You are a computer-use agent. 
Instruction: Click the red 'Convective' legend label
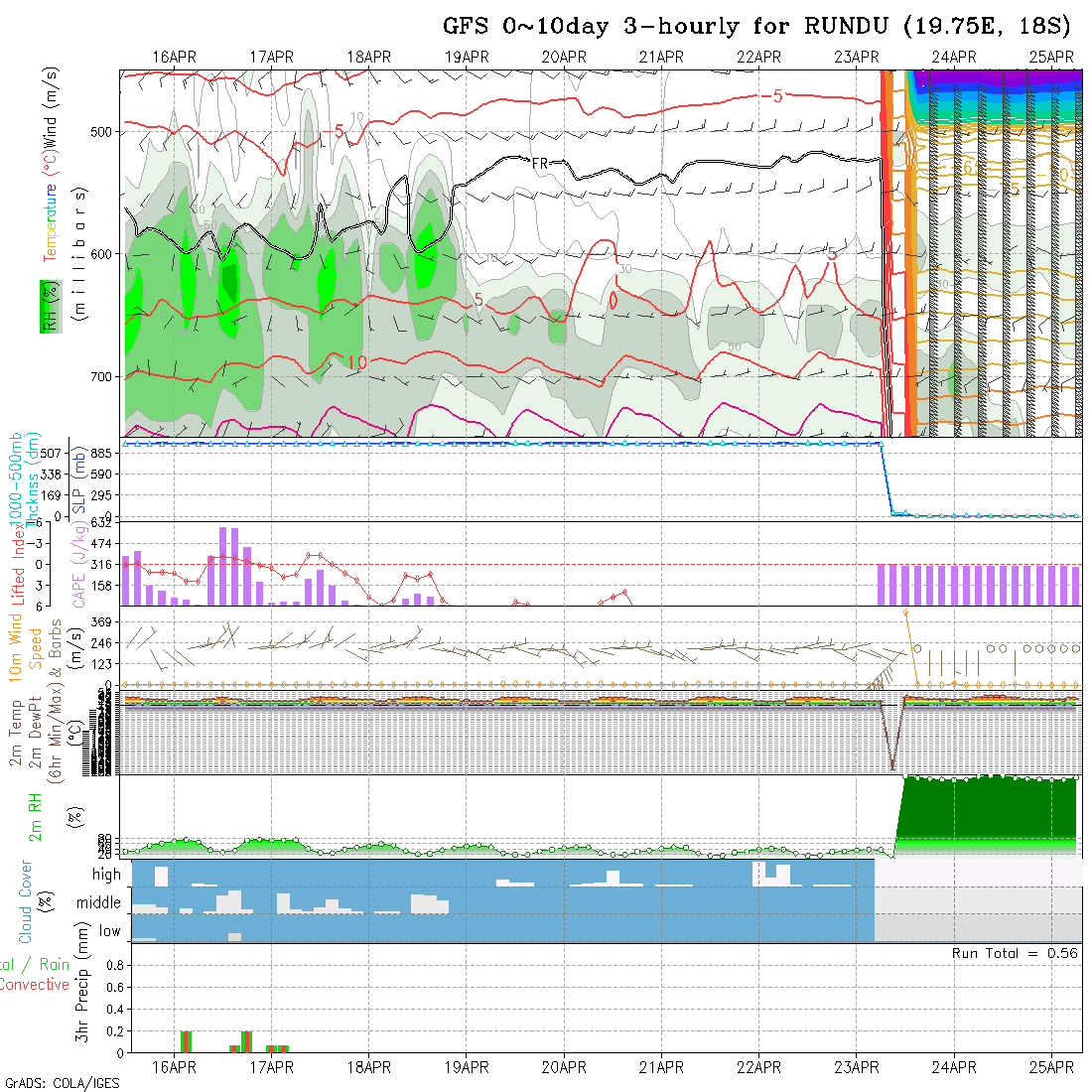pos(35,985)
